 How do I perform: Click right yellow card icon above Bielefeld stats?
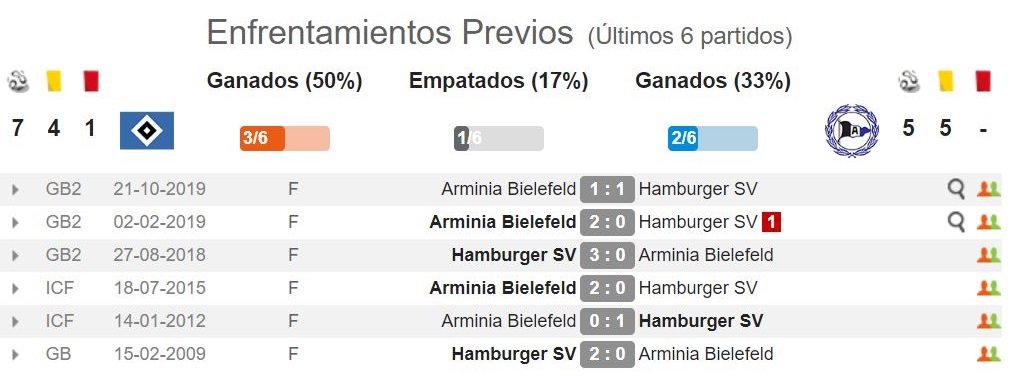pyautogui.click(x=946, y=81)
